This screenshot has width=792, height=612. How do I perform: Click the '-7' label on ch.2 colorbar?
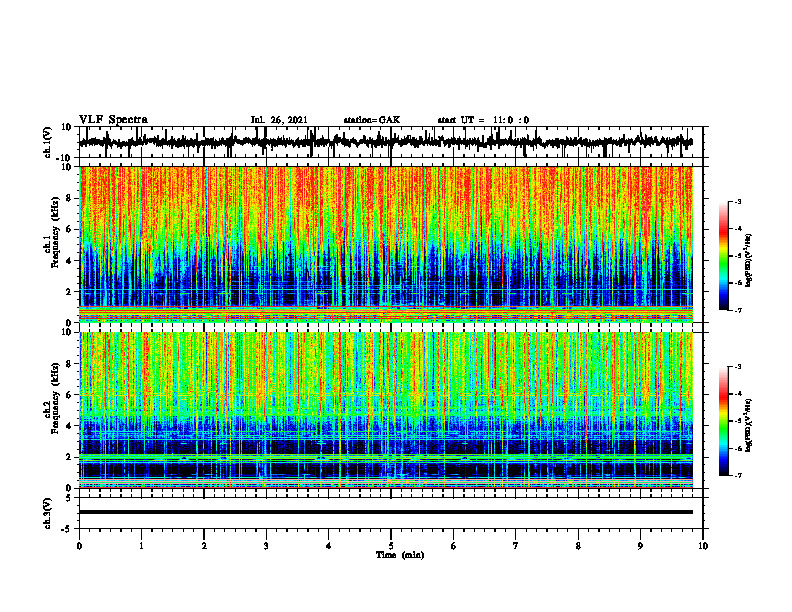point(737,476)
